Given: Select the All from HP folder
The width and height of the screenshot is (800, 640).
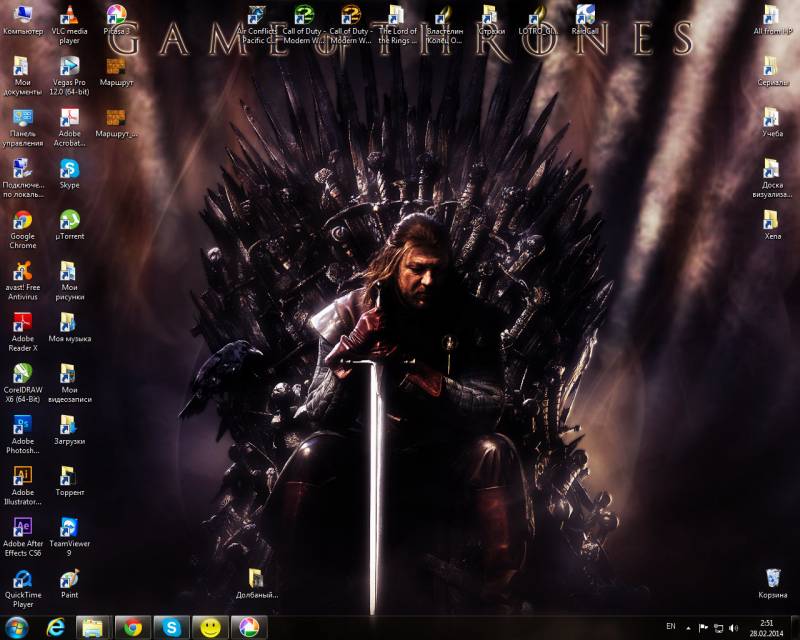Looking at the screenshot, I should point(772,20).
